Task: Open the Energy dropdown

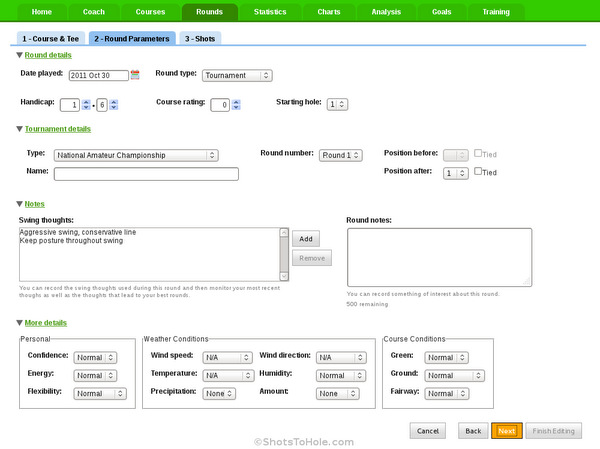Action: (x=95, y=376)
